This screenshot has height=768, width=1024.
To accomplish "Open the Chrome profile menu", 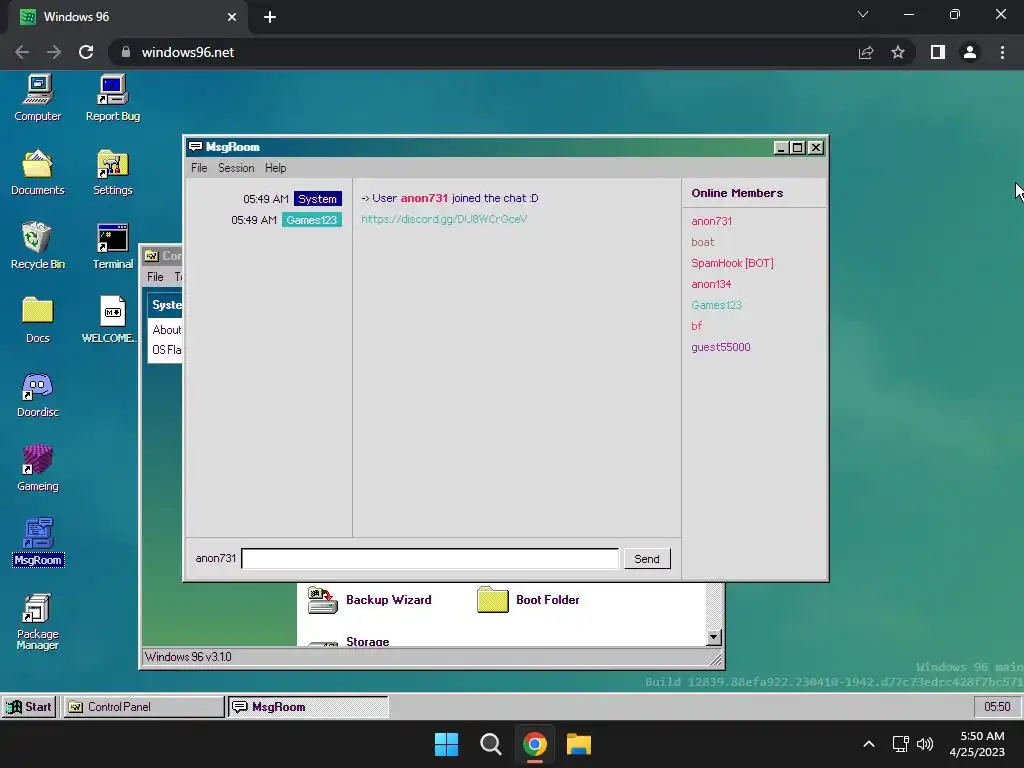I will 970,52.
